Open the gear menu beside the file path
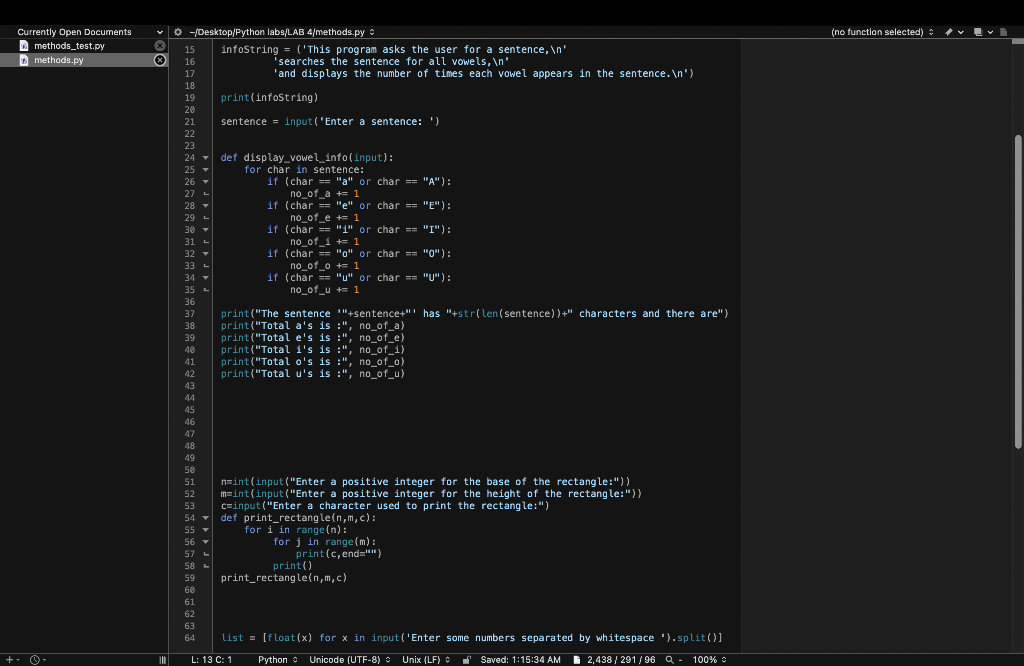This screenshot has width=1024, height=666. pos(178,32)
